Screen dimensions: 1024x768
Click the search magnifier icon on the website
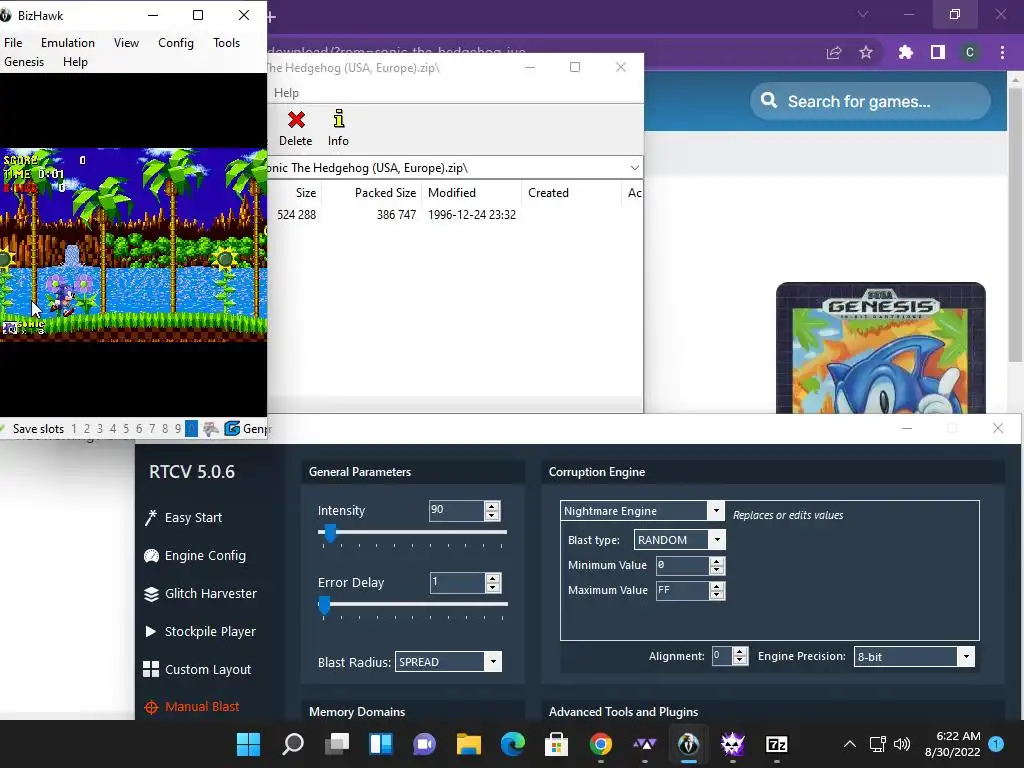tap(769, 101)
